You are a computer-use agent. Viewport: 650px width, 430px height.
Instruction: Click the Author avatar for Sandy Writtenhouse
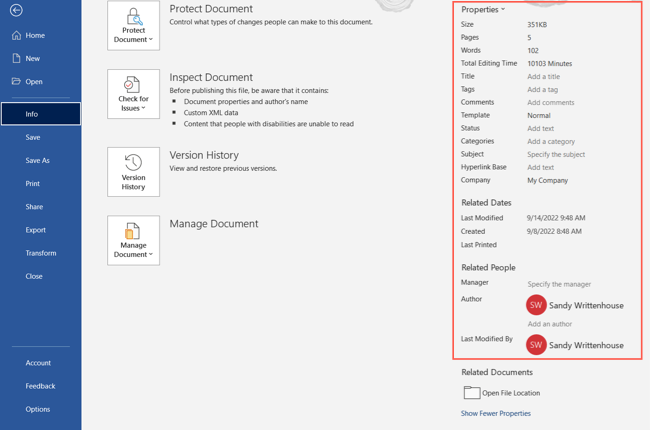coord(536,305)
